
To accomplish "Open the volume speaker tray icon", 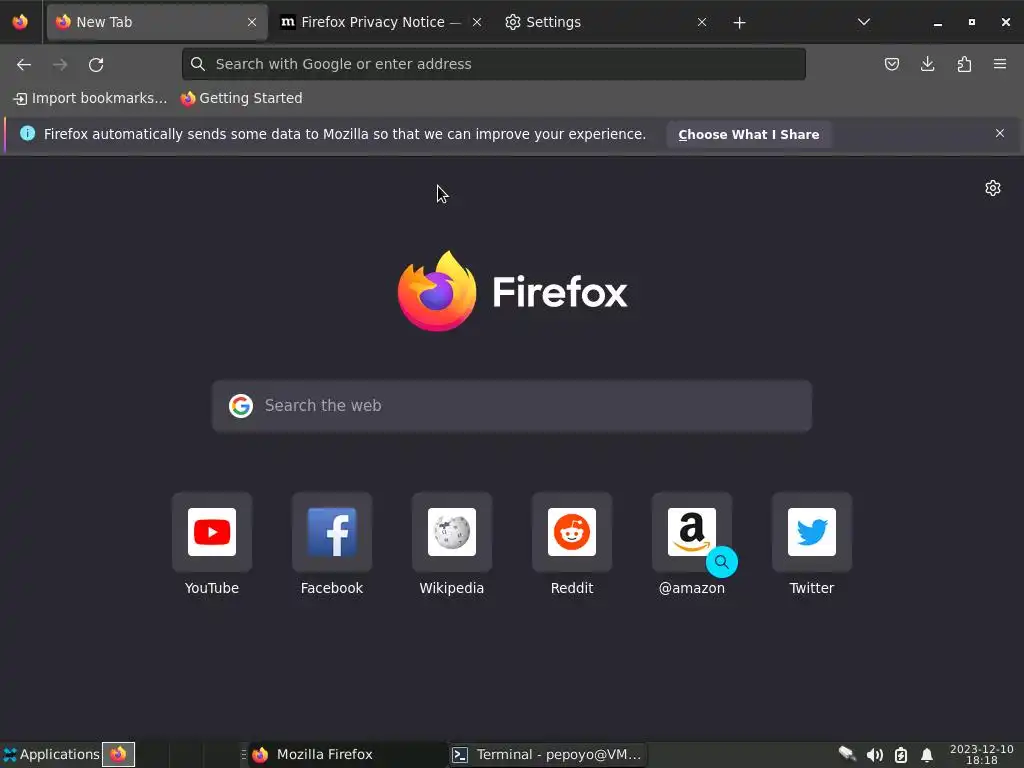I will pos(874,755).
